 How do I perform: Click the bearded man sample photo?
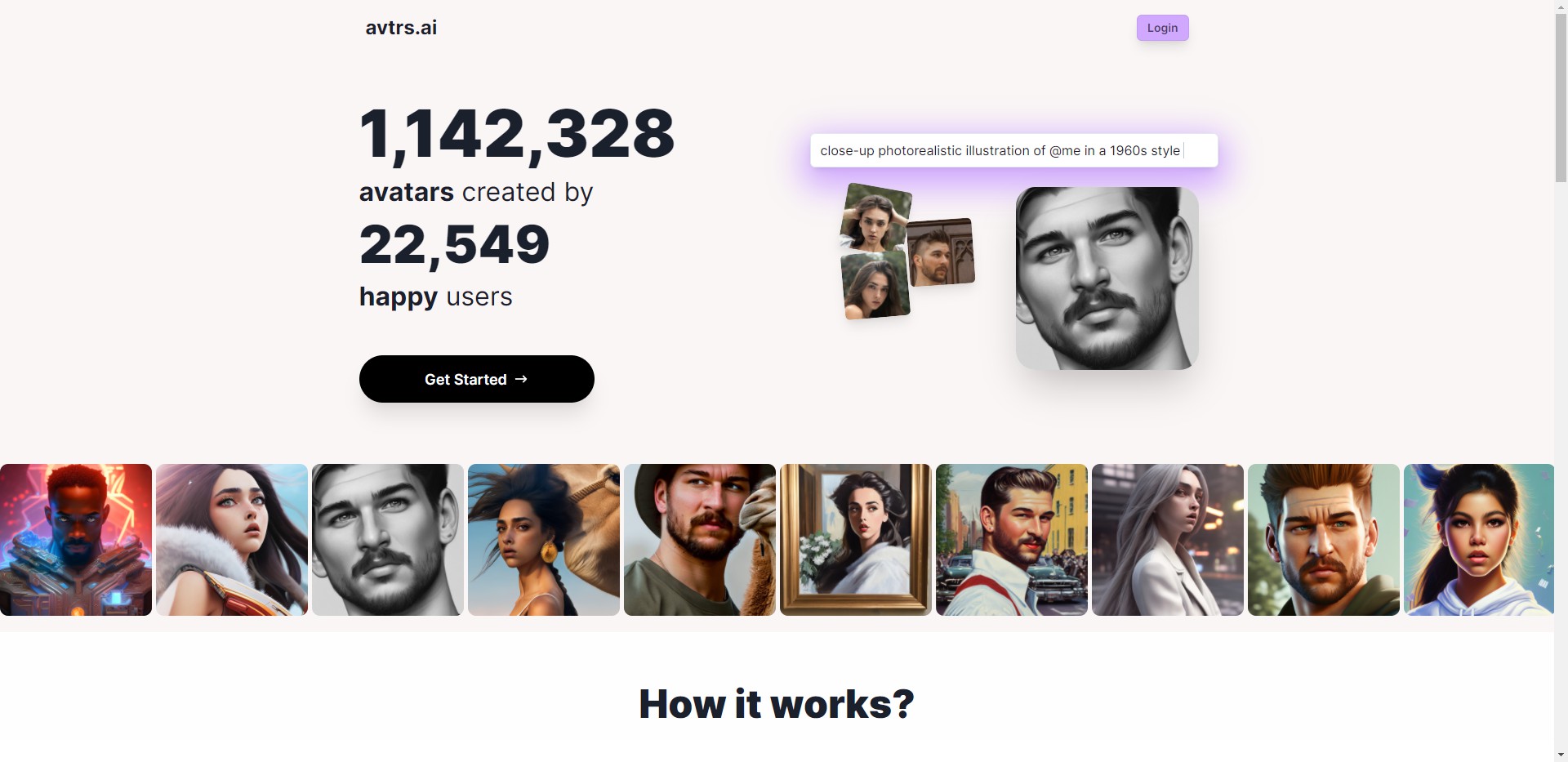tap(942, 252)
